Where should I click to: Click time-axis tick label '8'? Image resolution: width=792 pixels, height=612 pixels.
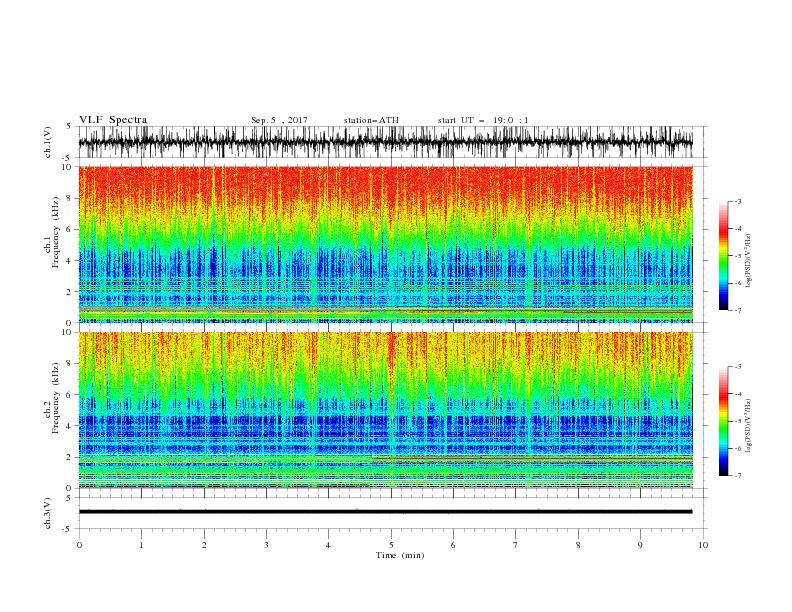pos(578,545)
